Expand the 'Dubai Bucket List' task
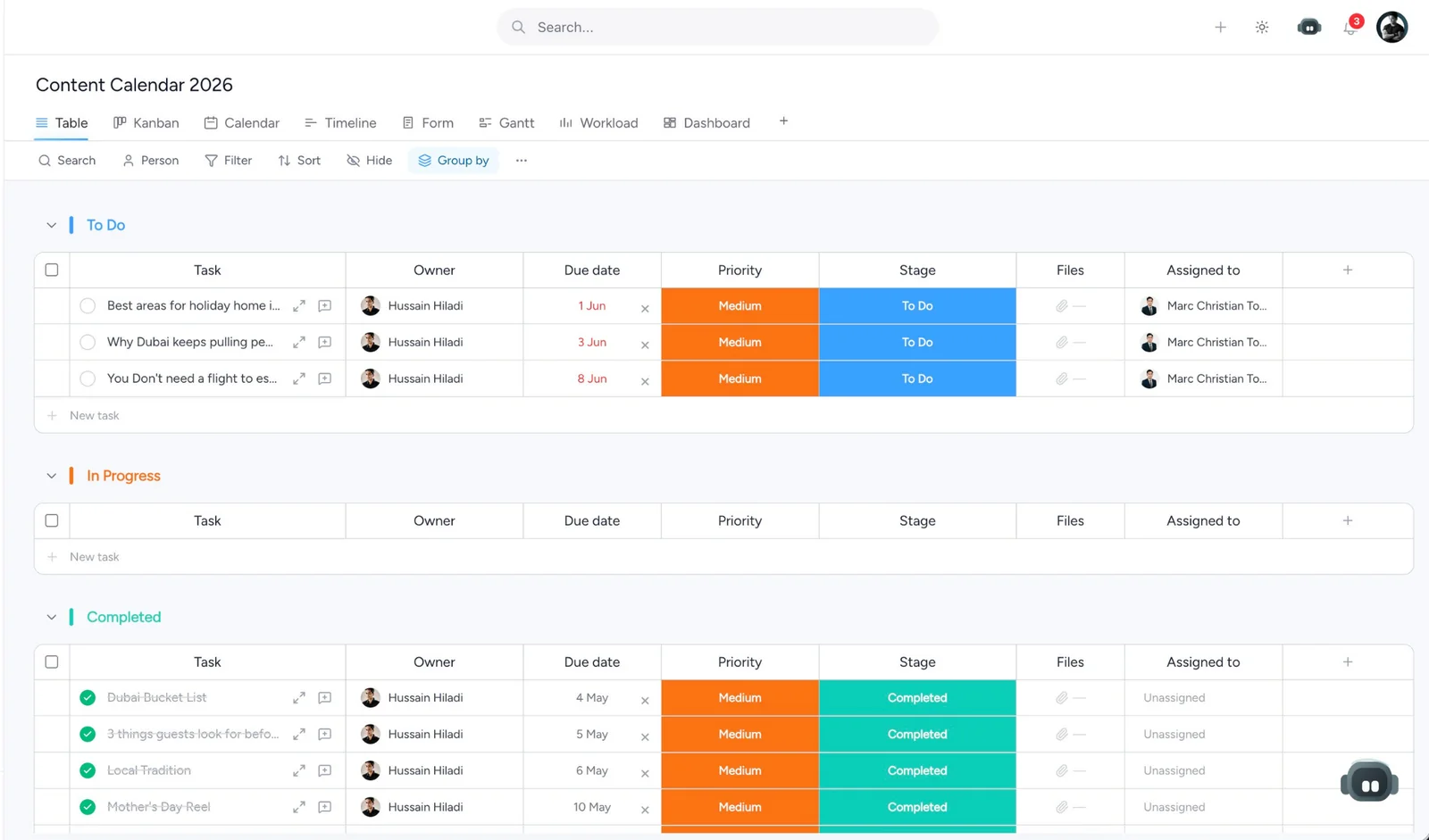1429x840 pixels. pyautogui.click(x=299, y=698)
